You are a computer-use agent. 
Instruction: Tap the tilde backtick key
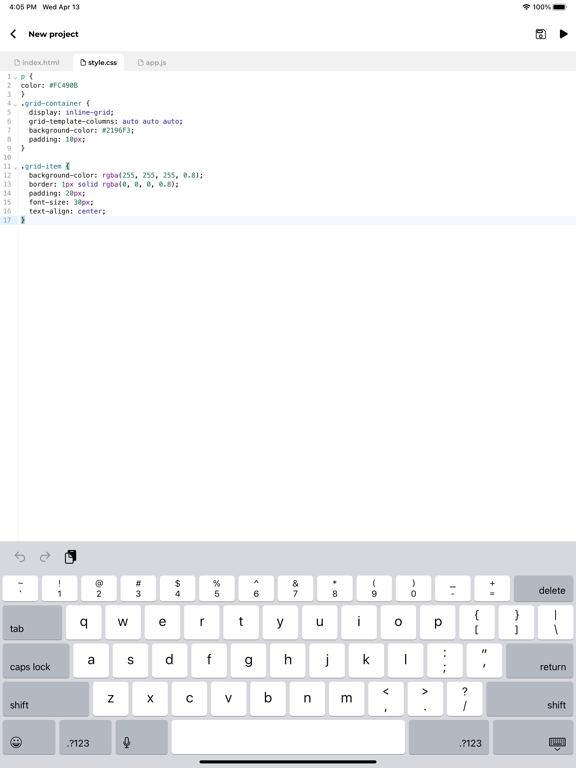(20, 588)
